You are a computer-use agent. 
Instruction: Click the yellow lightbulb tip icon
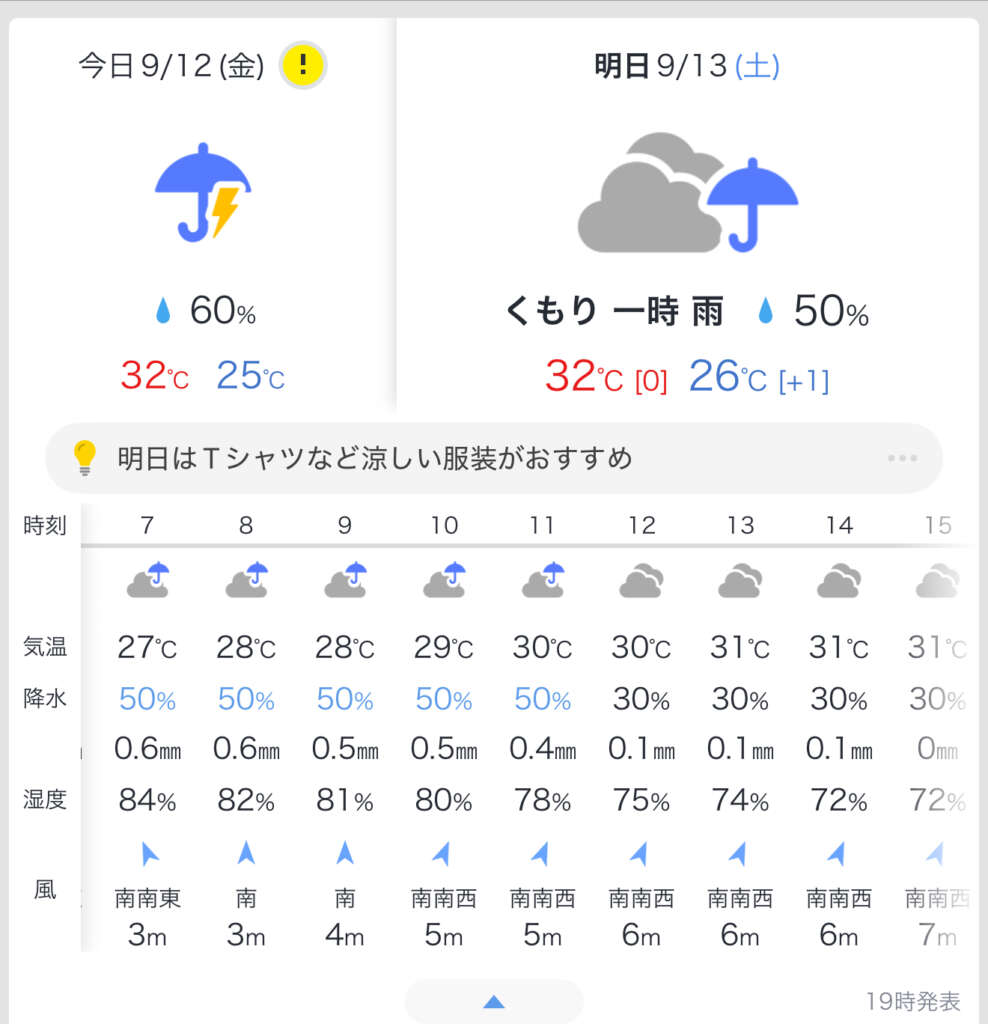tap(85, 457)
